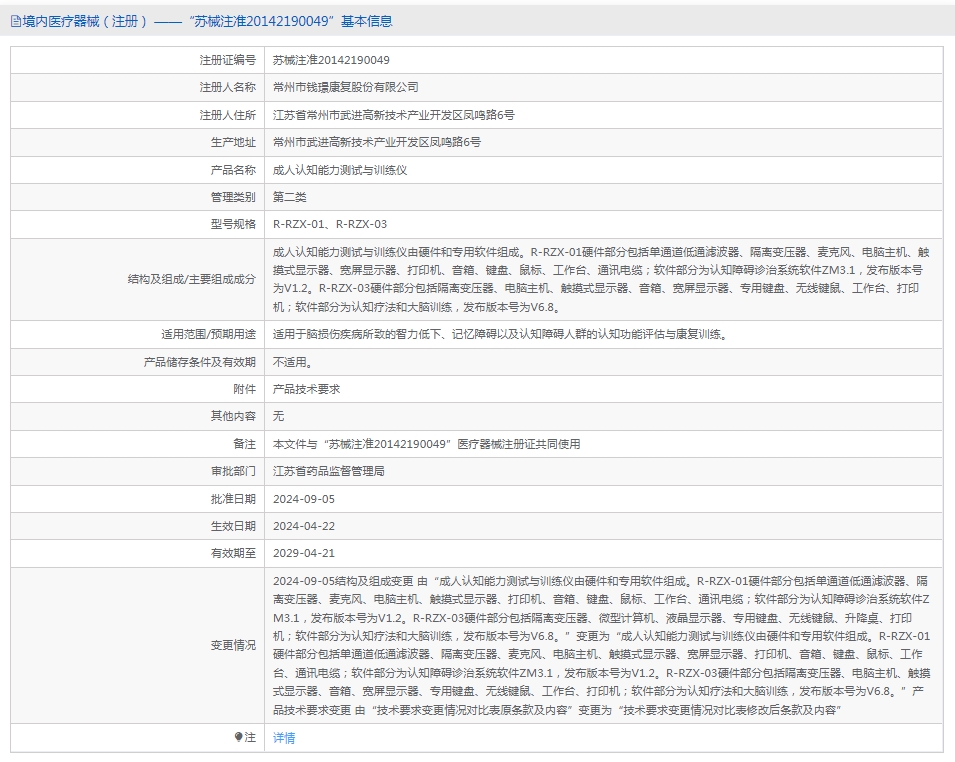Click attachment value 产品技术要求

pos(306,389)
